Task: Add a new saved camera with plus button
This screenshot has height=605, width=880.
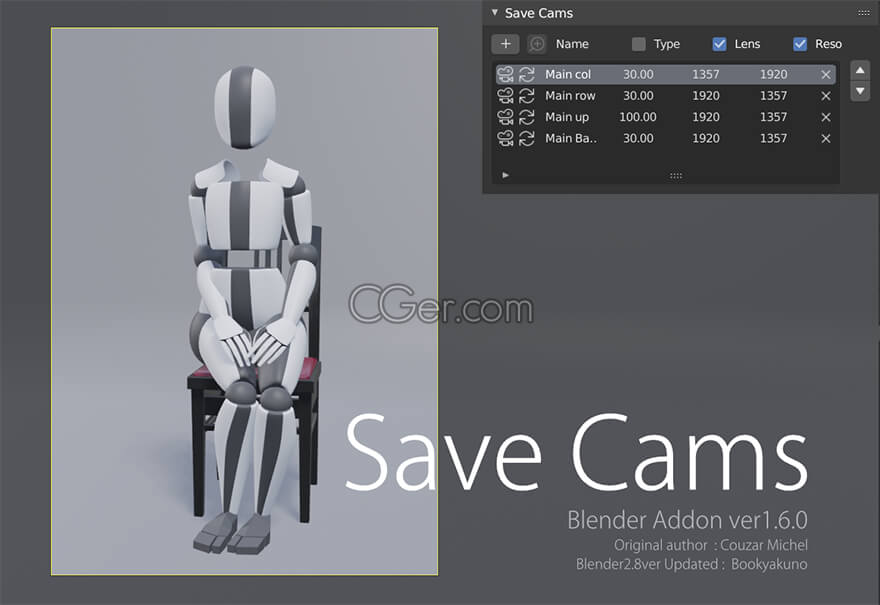Action: click(505, 44)
